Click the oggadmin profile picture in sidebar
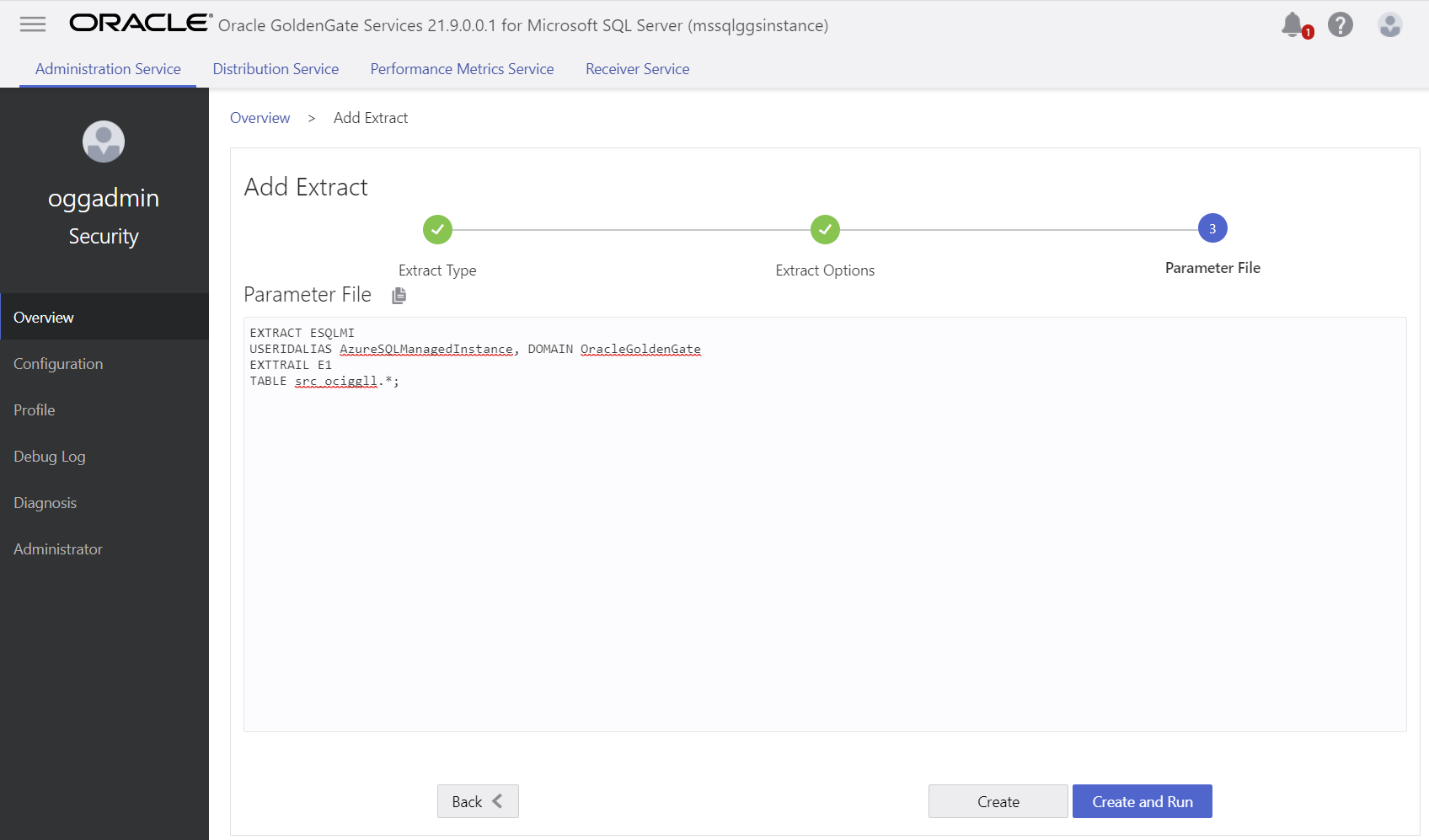Image resolution: width=1429 pixels, height=840 pixels. [x=103, y=142]
